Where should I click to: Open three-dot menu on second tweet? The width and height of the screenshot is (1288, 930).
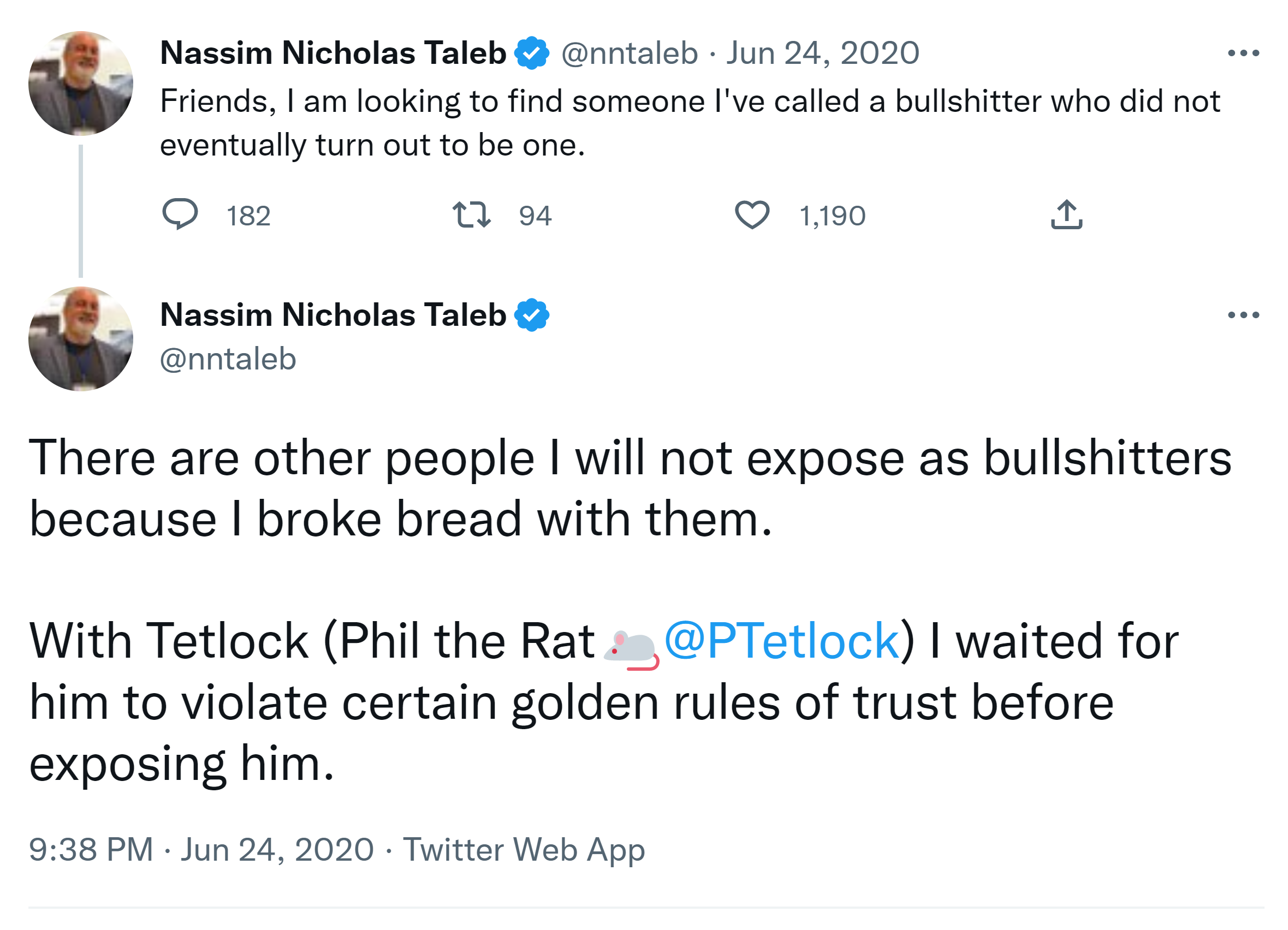[1243, 315]
